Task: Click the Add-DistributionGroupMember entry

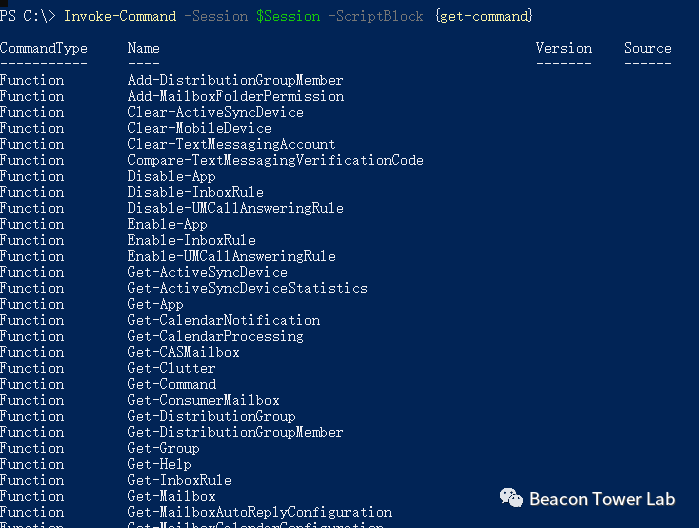Action: pos(235,80)
